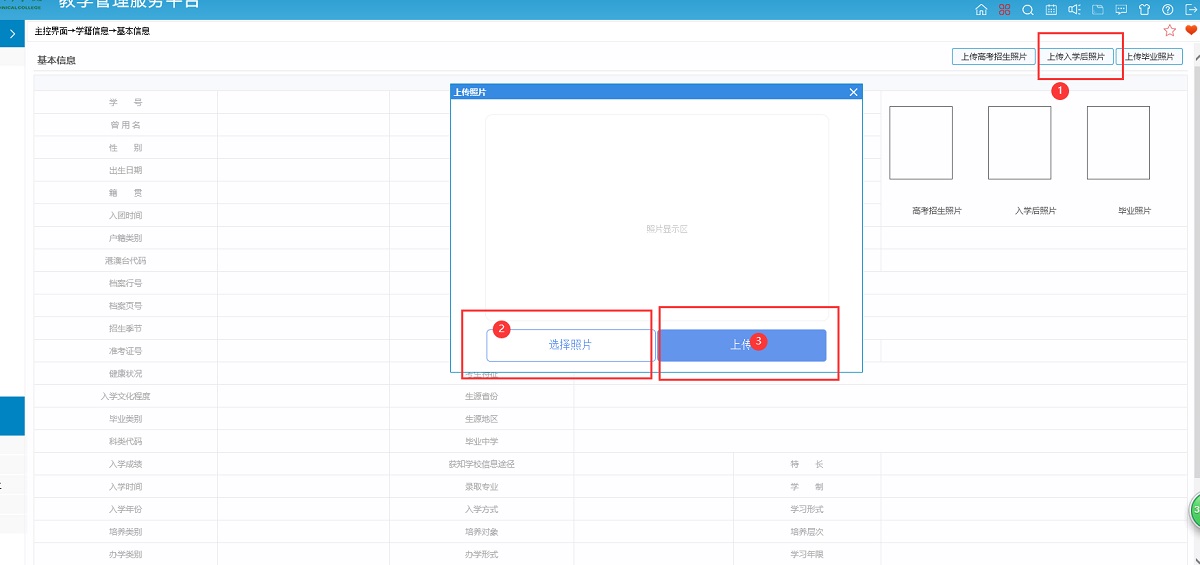
Task: Click the orange heart icon
Action: pyautogui.click(x=1191, y=31)
